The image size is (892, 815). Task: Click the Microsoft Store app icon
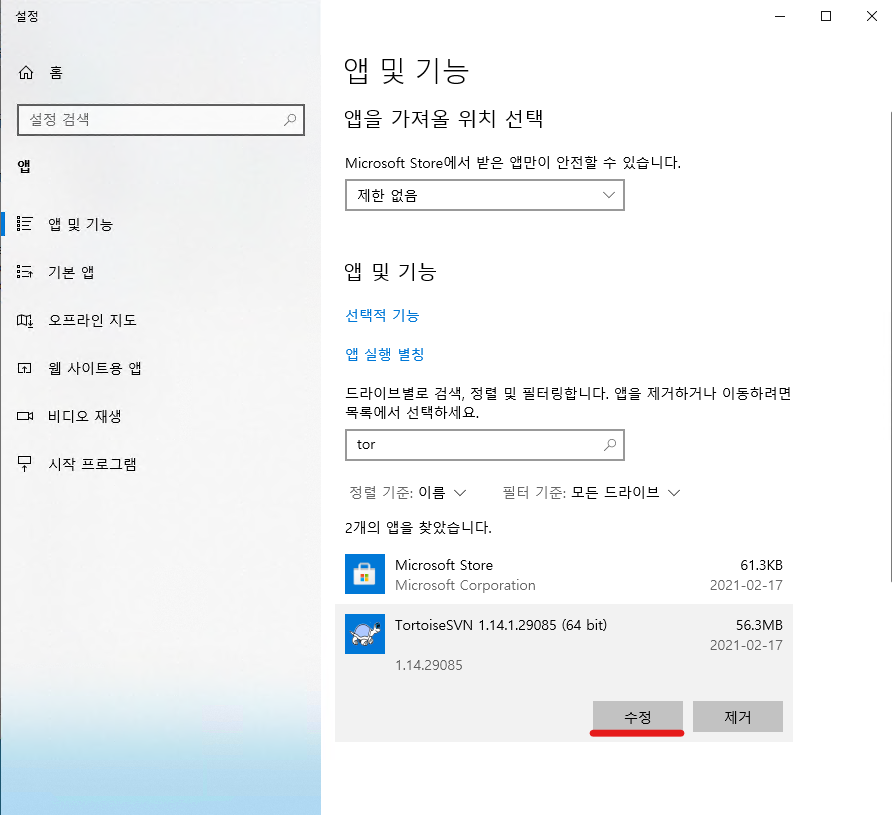tap(365, 574)
